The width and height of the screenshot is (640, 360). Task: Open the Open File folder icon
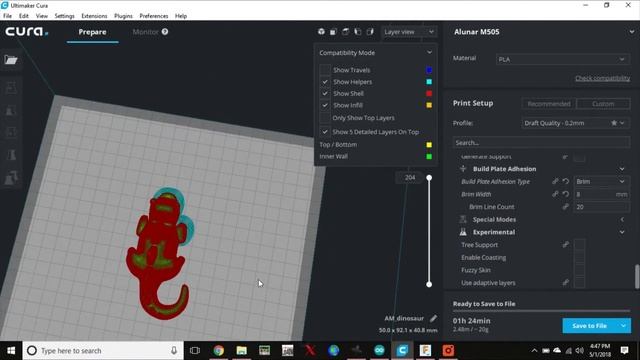(x=11, y=60)
